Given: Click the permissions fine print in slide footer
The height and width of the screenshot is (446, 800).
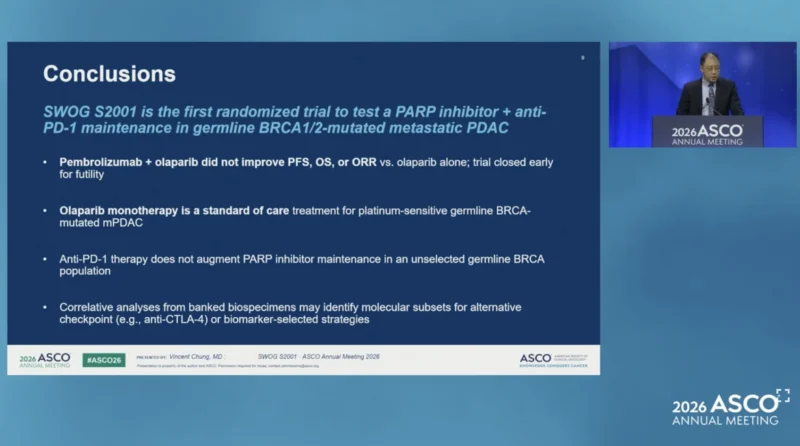Looking at the screenshot, I should coord(228,366).
